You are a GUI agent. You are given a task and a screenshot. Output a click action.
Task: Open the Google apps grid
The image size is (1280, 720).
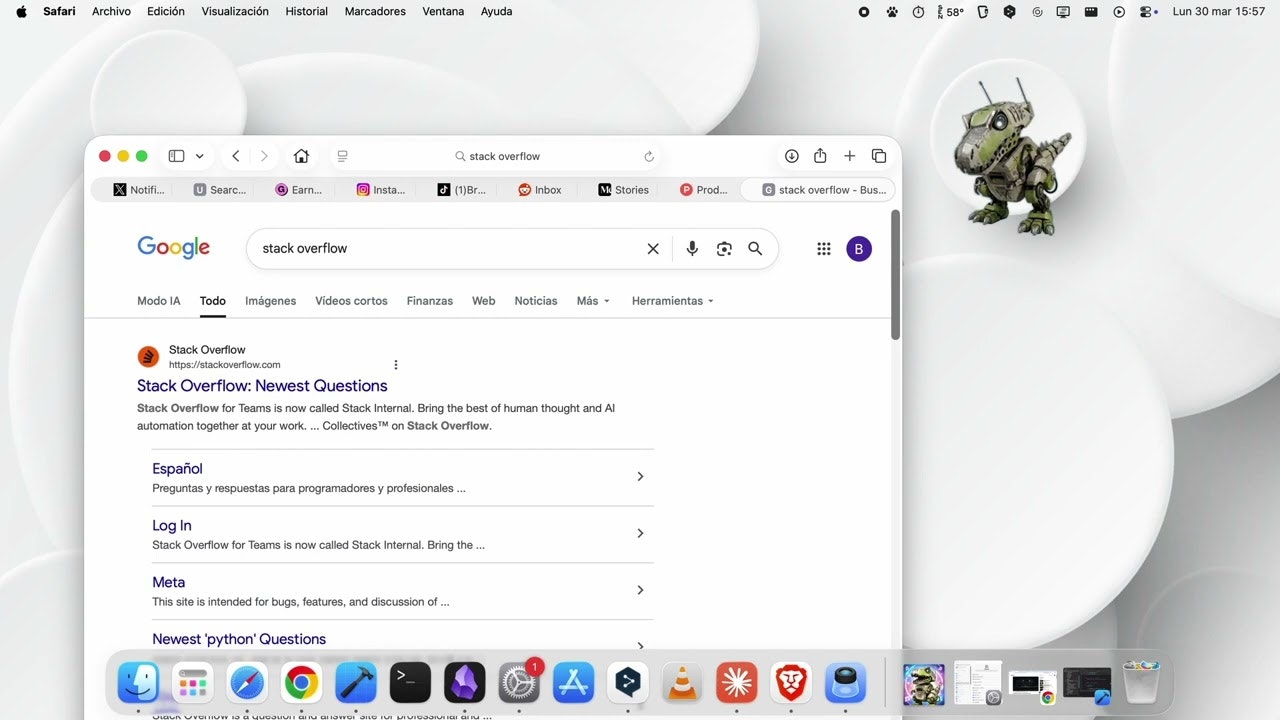(x=824, y=249)
